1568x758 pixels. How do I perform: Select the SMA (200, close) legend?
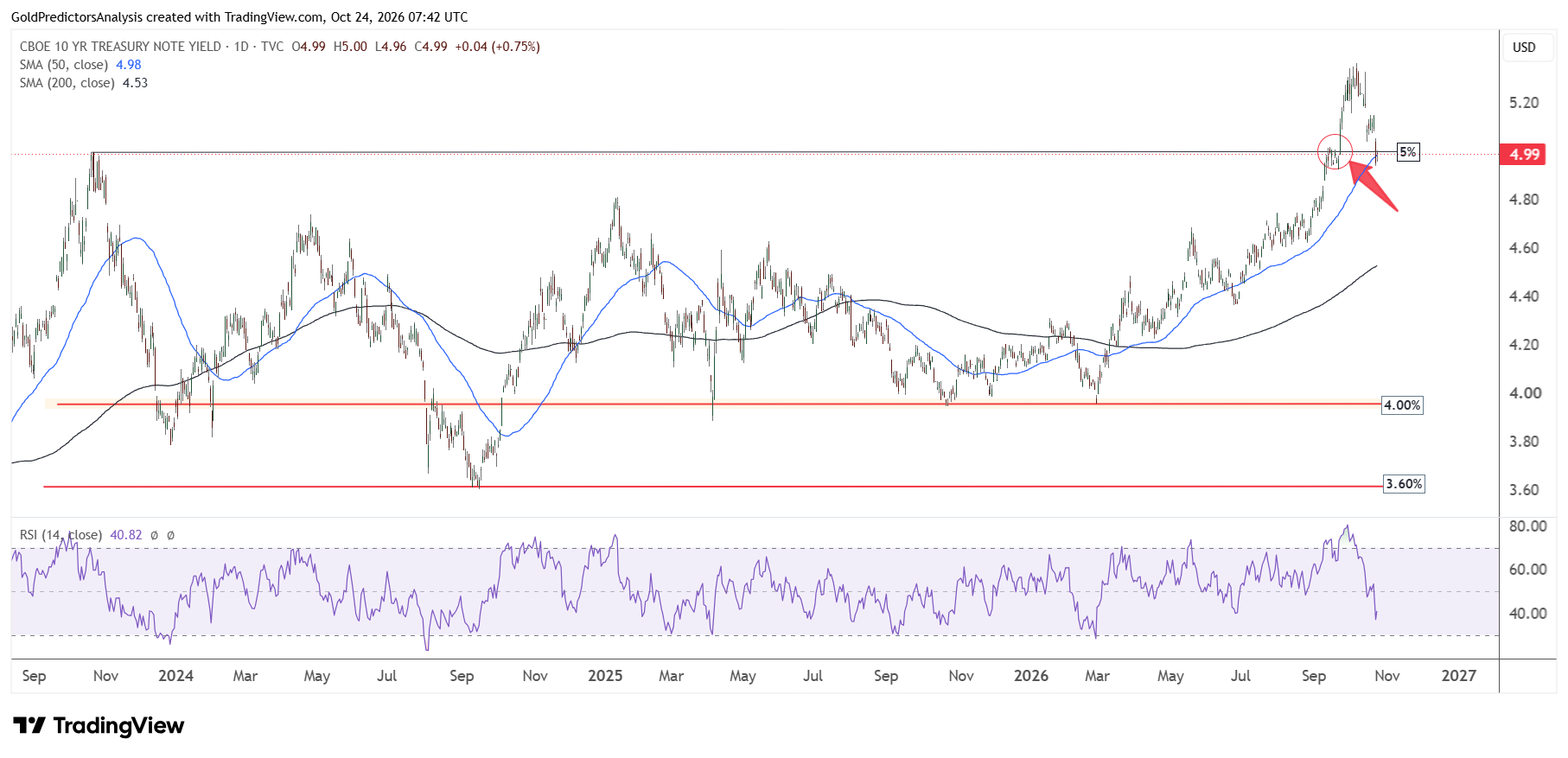67,83
